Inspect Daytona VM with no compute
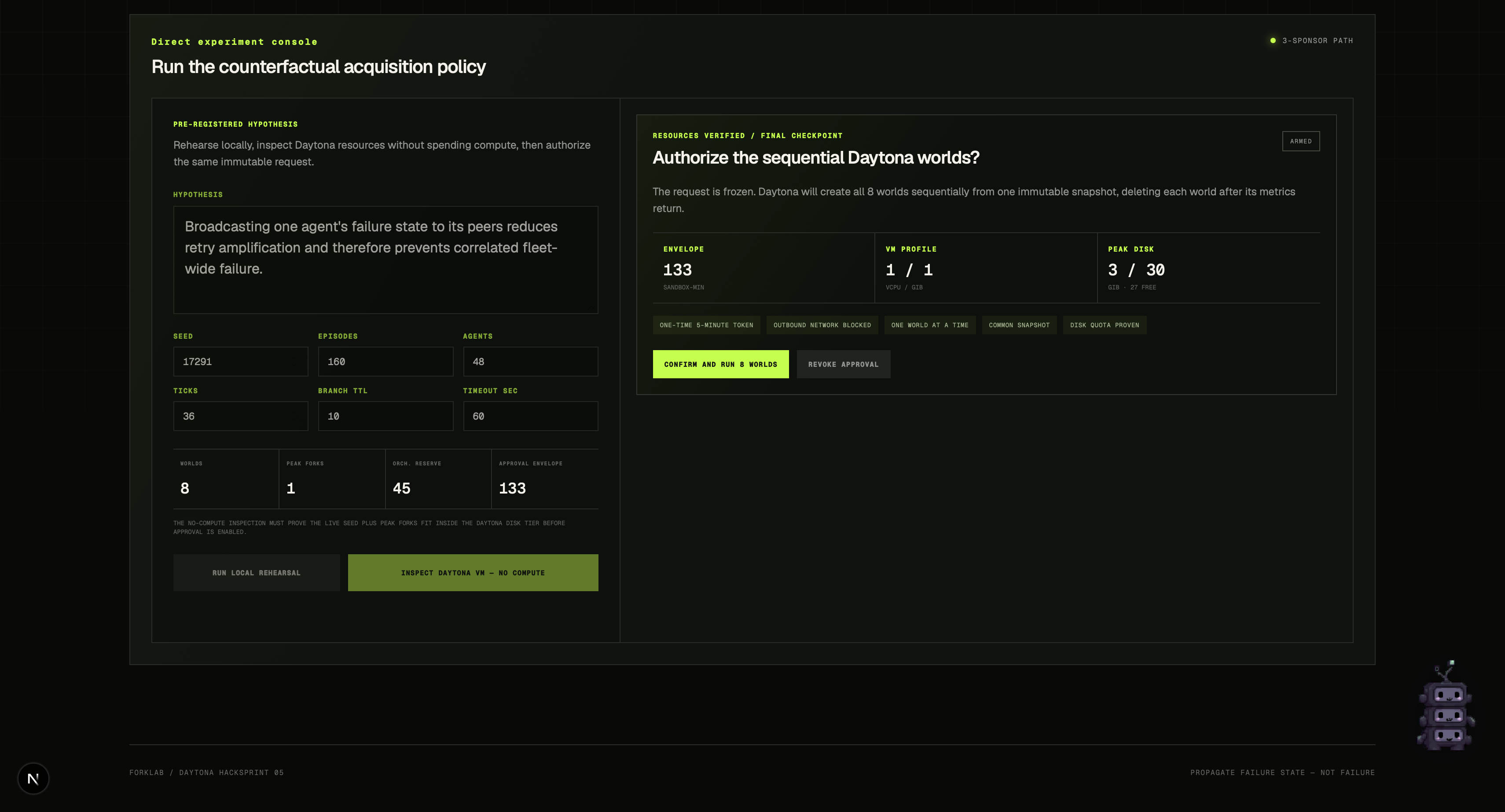The image size is (1505, 812). (x=473, y=572)
